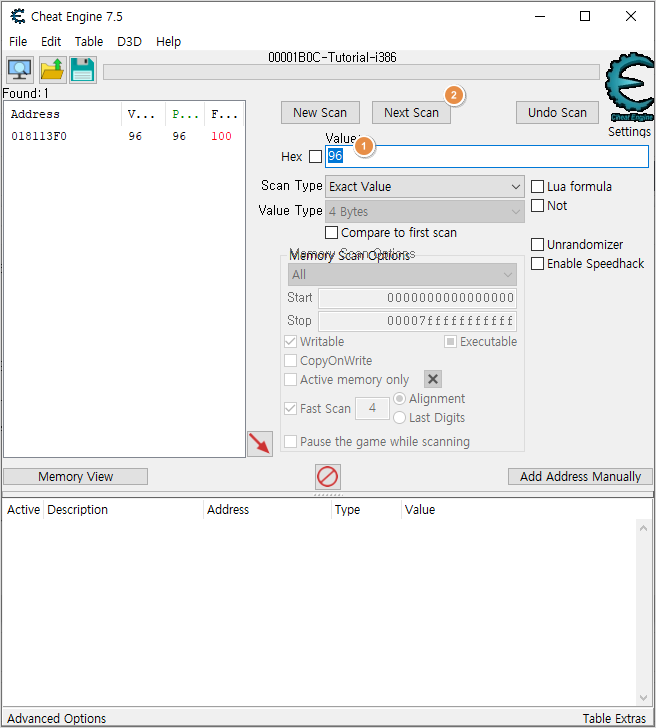Open the memory region All dropdown
This screenshot has width=656, height=728.
tap(402, 275)
